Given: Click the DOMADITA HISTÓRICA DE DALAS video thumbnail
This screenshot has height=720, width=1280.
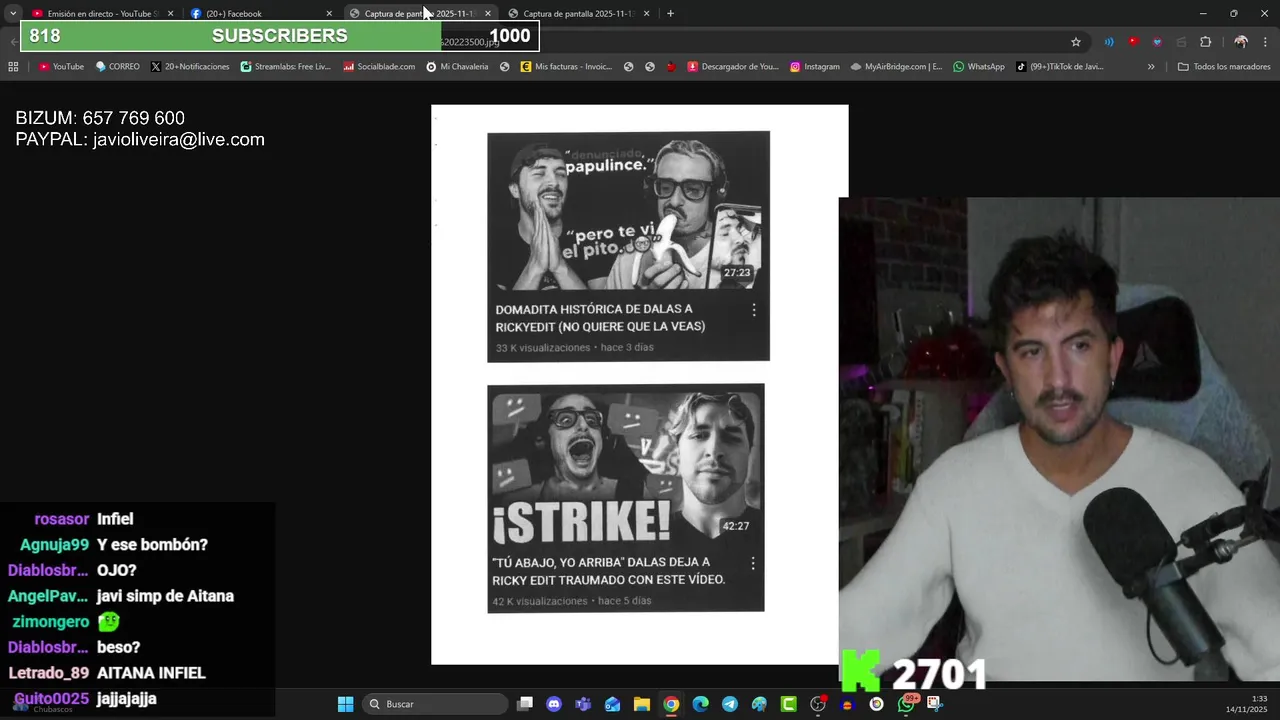Looking at the screenshot, I should [628, 211].
